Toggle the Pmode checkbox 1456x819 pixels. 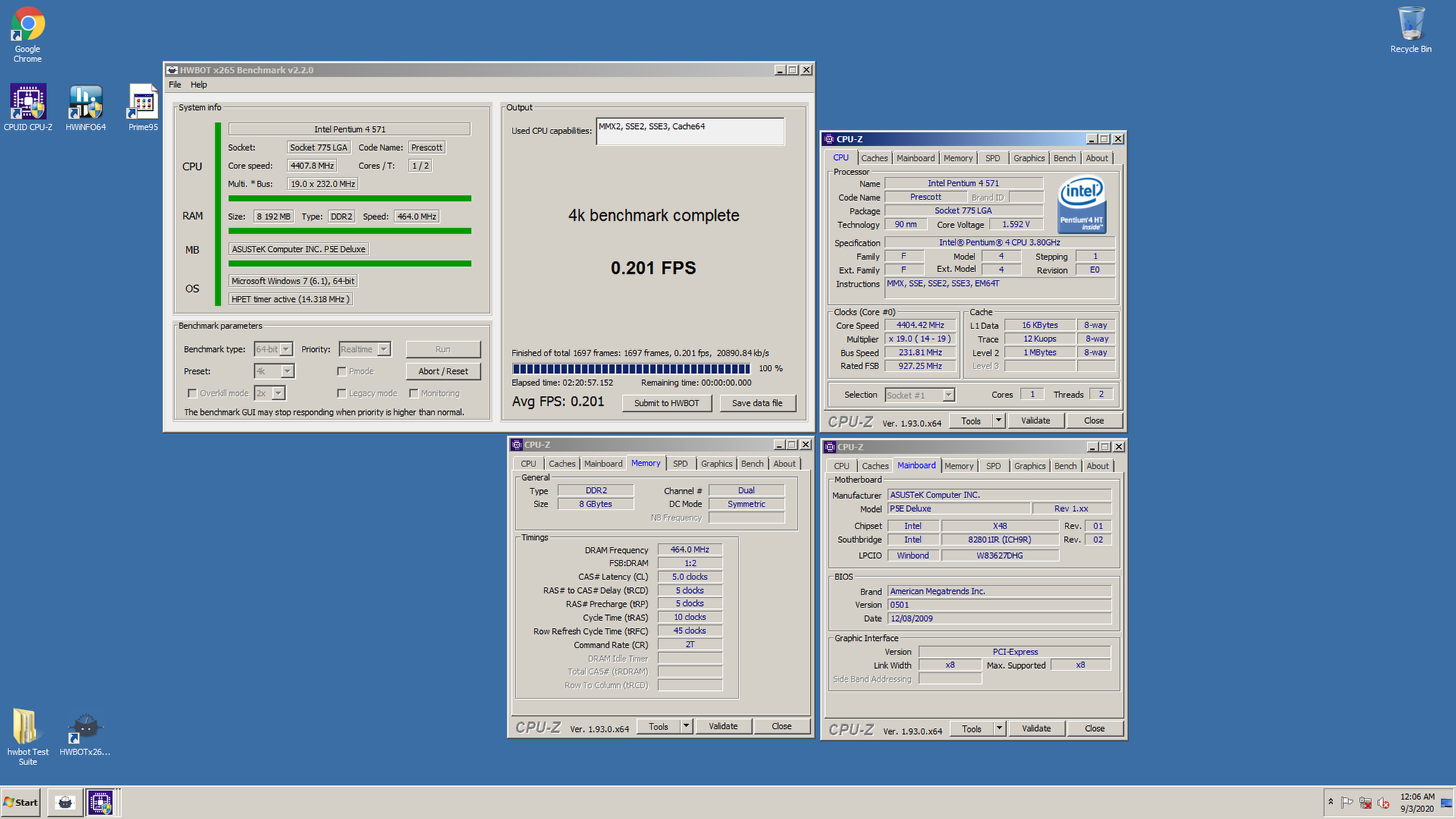[x=341, y=372]
